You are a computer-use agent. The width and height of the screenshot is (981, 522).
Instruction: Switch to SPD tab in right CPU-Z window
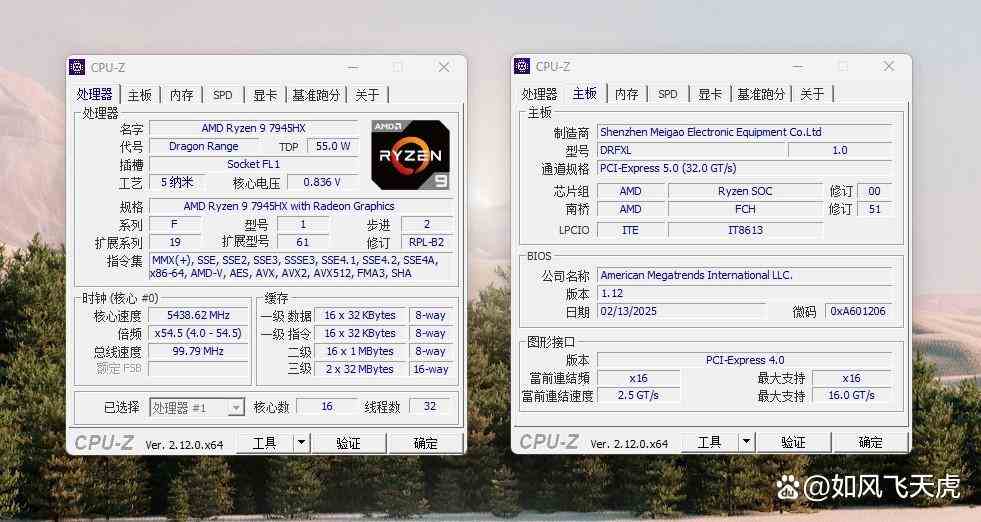(668, 94)
